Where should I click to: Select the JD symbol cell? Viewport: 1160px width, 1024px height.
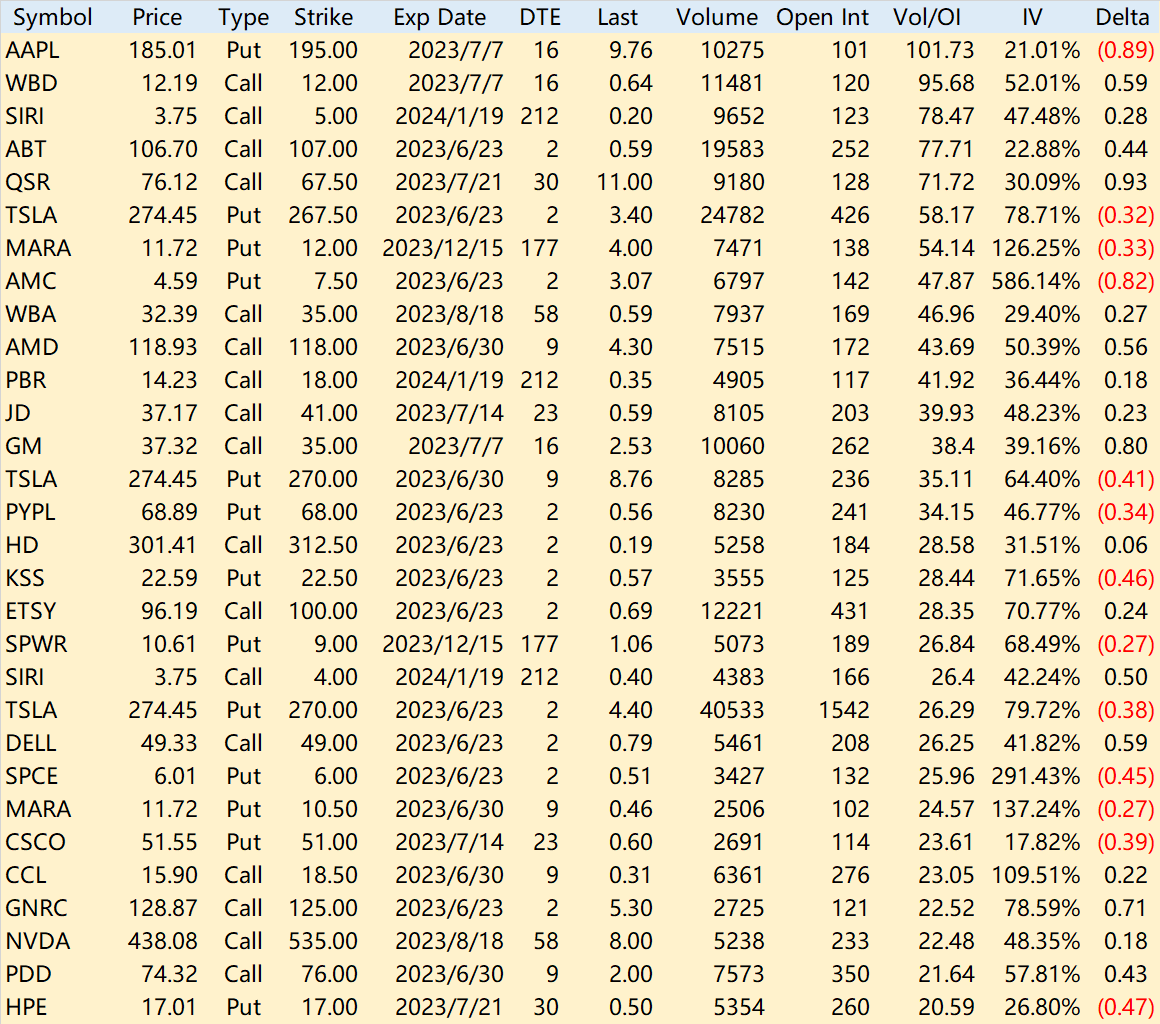[x=18, y=413]
